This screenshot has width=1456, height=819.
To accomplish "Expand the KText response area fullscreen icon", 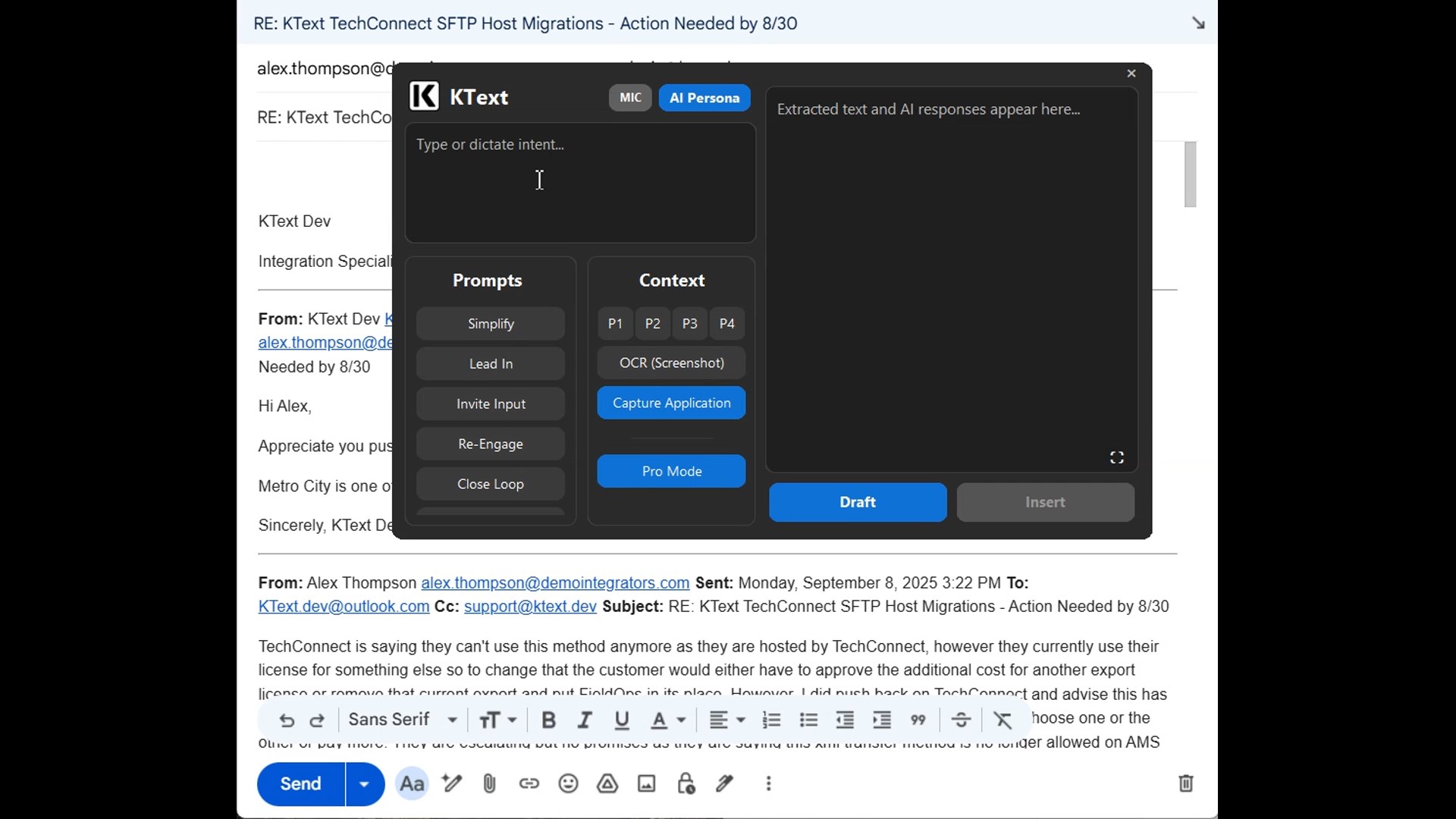I will (x=1116, y=457).
